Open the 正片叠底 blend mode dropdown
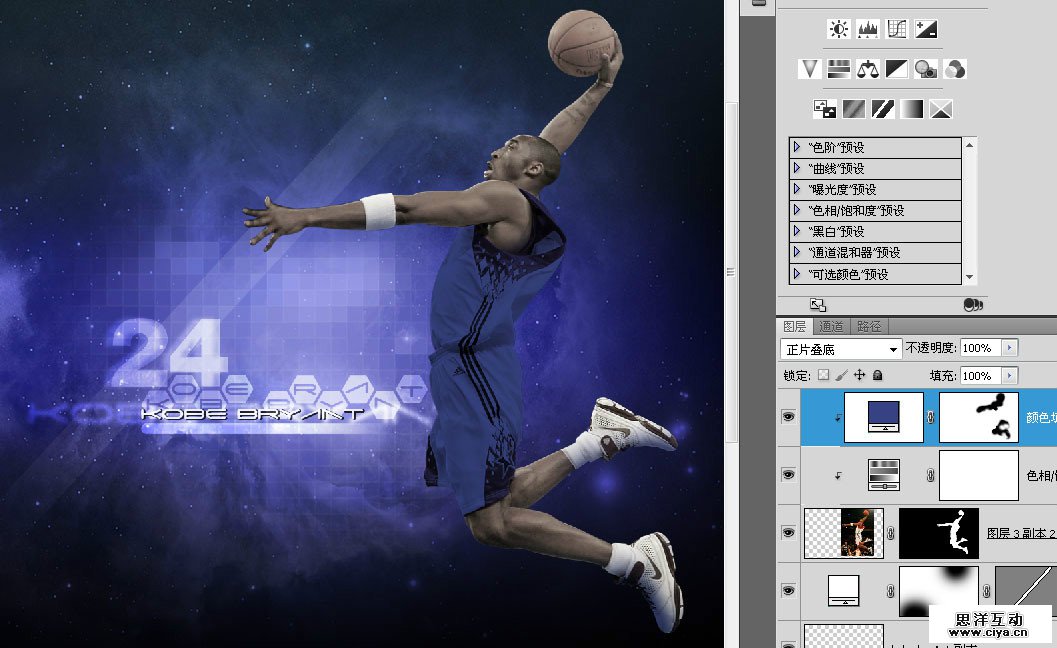The image size is (1057, 648). (x=838, y=348)
